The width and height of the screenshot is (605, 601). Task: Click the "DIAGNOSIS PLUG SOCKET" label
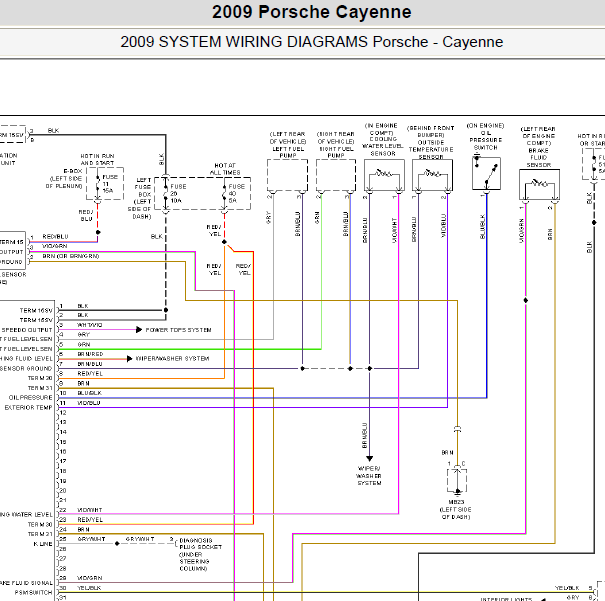coord(201,544)
